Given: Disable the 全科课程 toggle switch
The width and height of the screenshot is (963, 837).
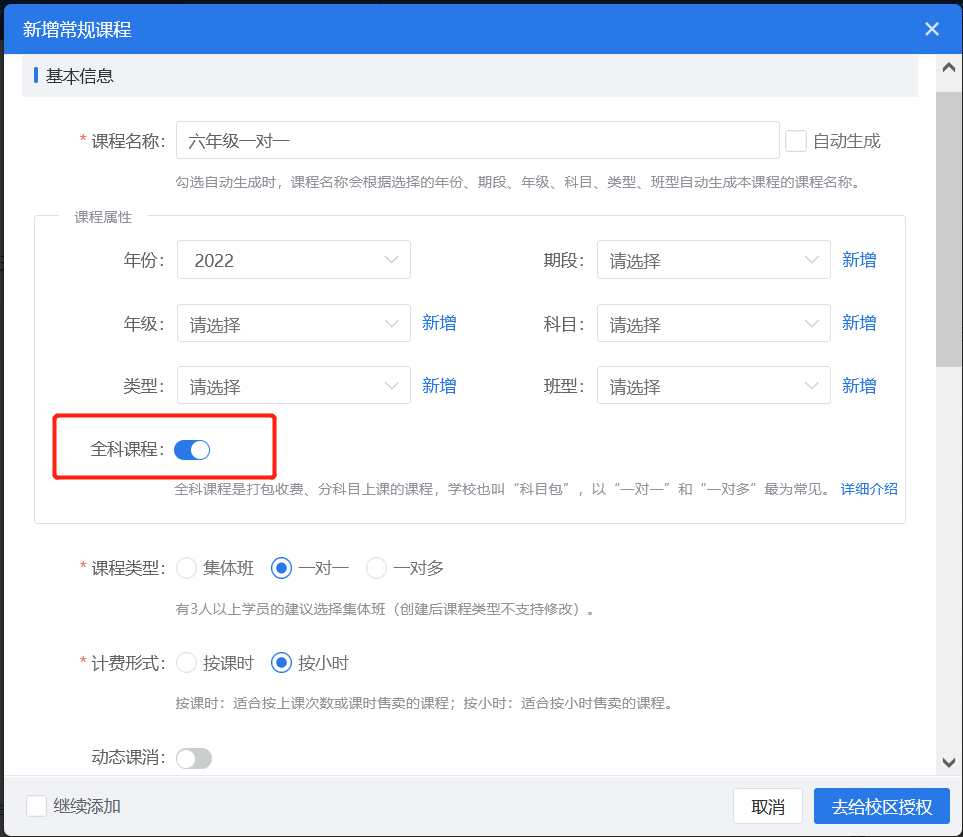Looking at the screenshot, I should click(x=192, y=450).
